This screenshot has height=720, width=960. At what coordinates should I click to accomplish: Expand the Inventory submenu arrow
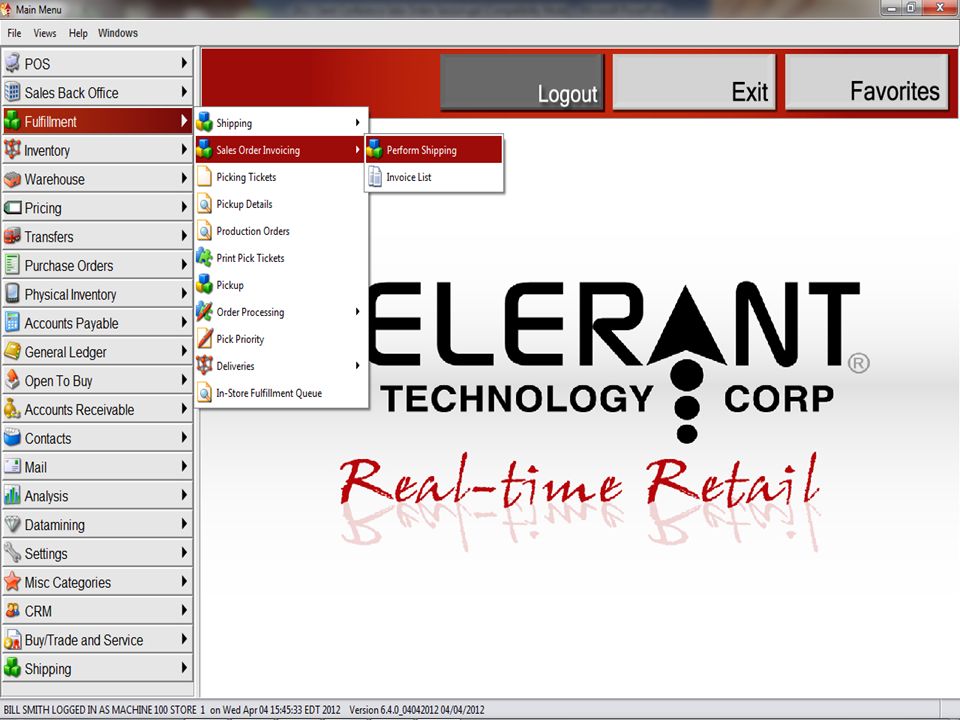point(184,149)
